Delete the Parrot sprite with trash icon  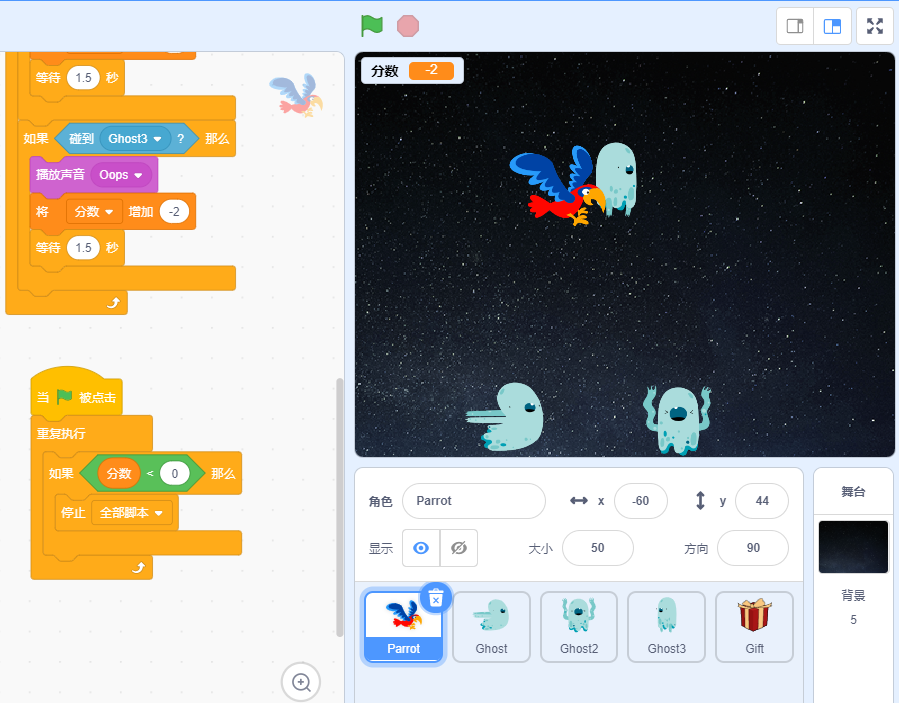point(435,598)
